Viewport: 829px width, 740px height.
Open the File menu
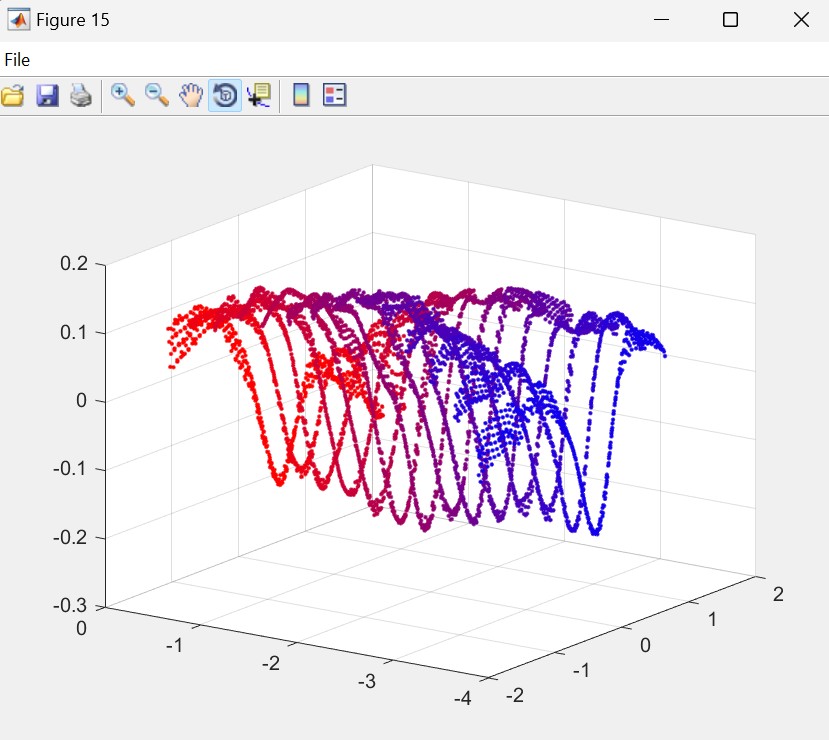[x=17, y=60]
